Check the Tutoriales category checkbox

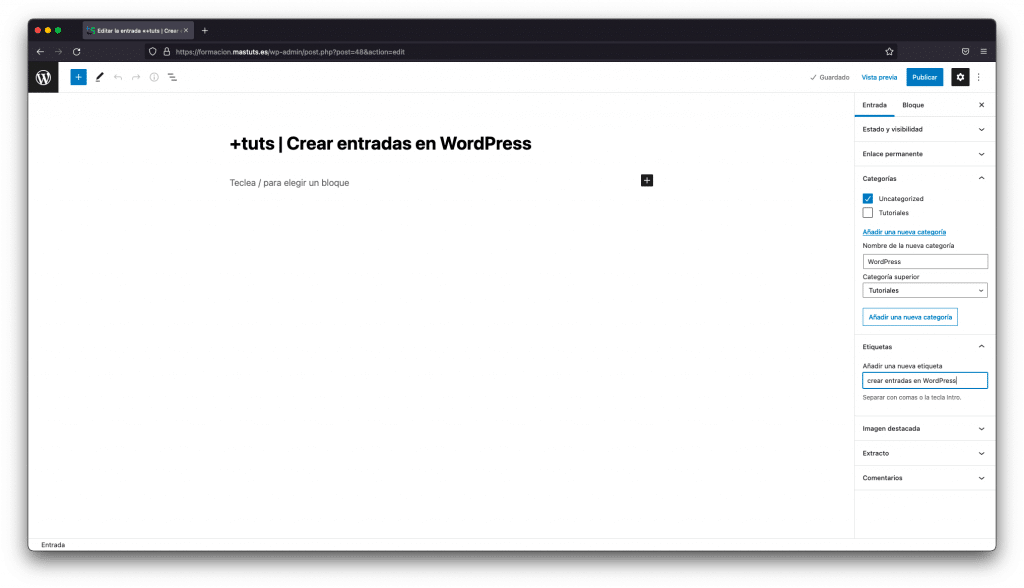(868, 213)
